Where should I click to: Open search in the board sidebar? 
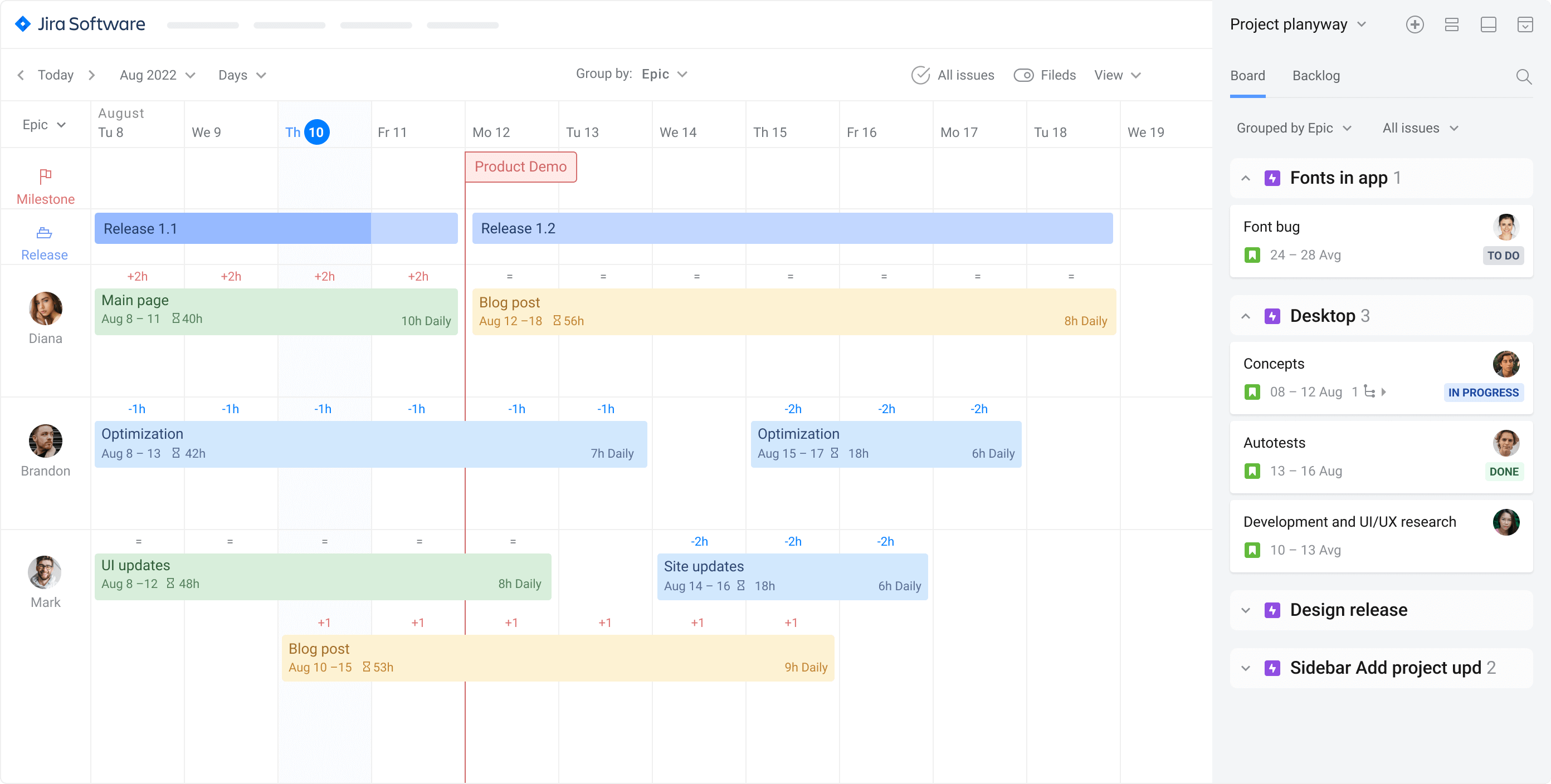pyautogui.click(x=1524, y=76)
